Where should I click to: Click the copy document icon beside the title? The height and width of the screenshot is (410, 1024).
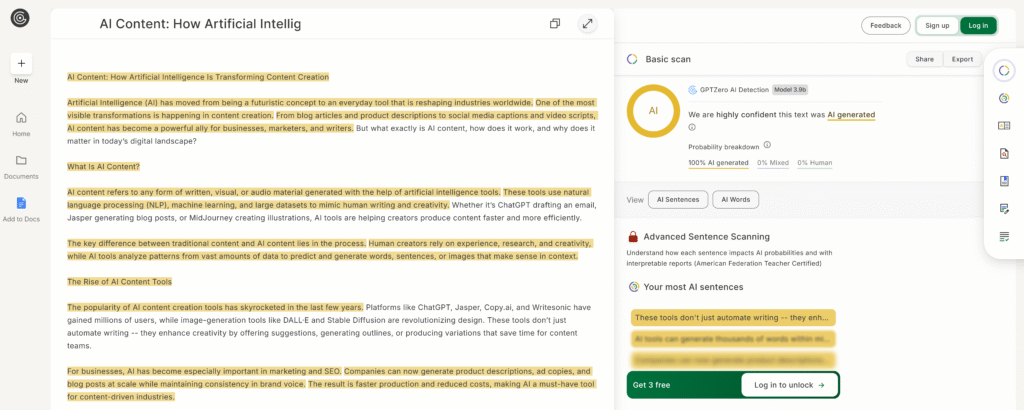(555, 24)
